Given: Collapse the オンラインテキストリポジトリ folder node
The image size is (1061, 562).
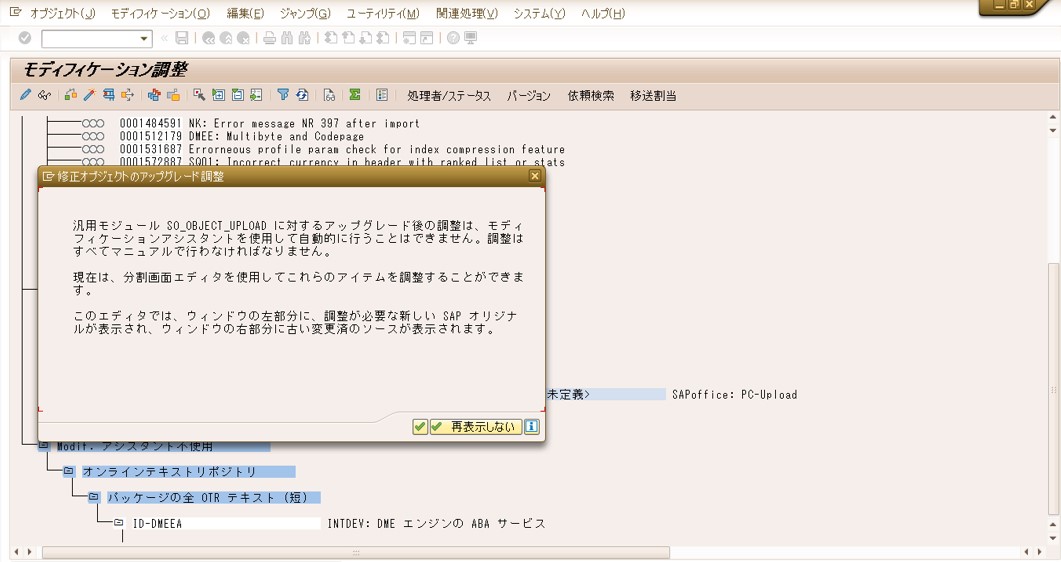Looking at the screenshot, I should click(69, 471).
